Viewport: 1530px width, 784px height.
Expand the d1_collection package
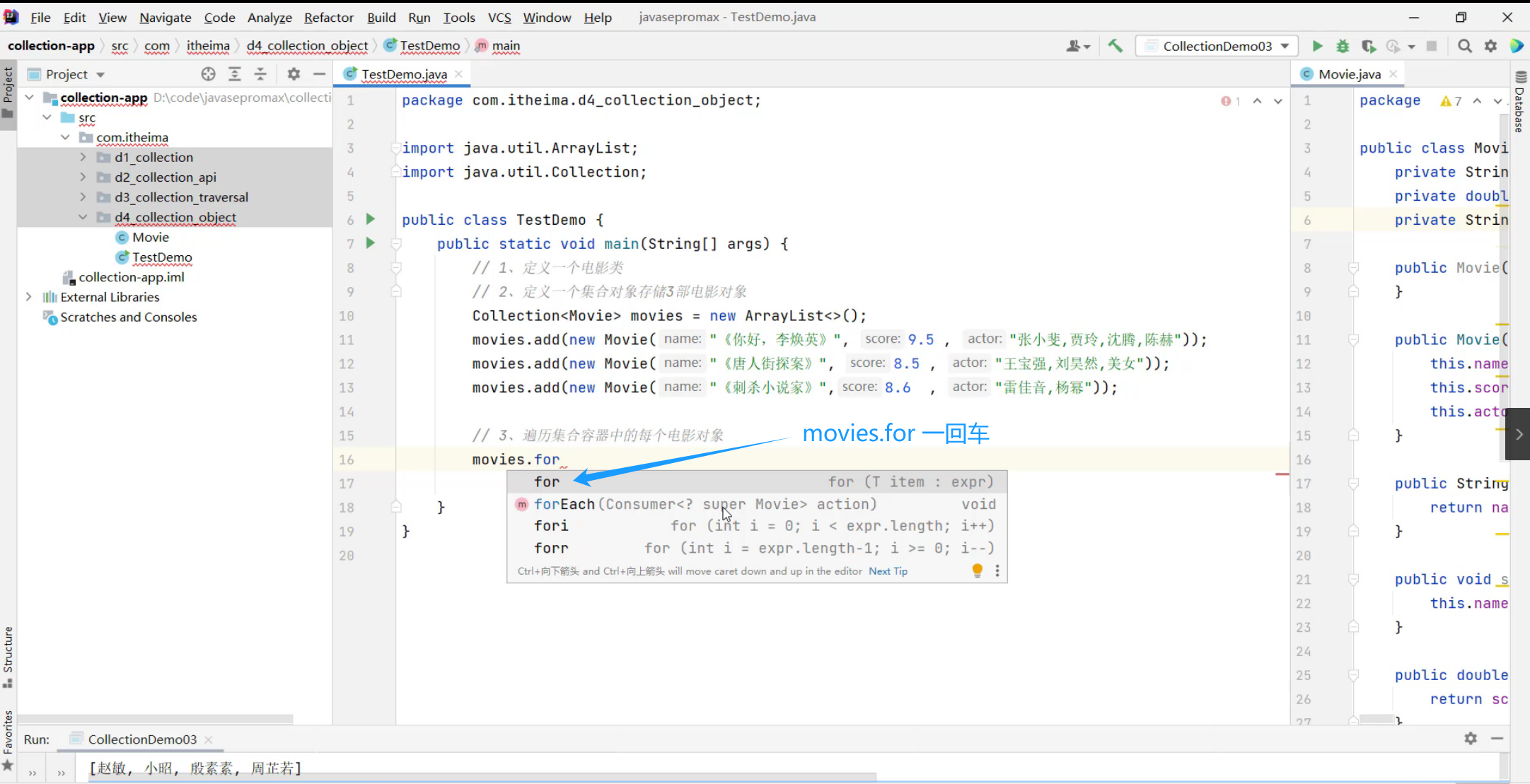pyautogui.click(x=83, y=157)
